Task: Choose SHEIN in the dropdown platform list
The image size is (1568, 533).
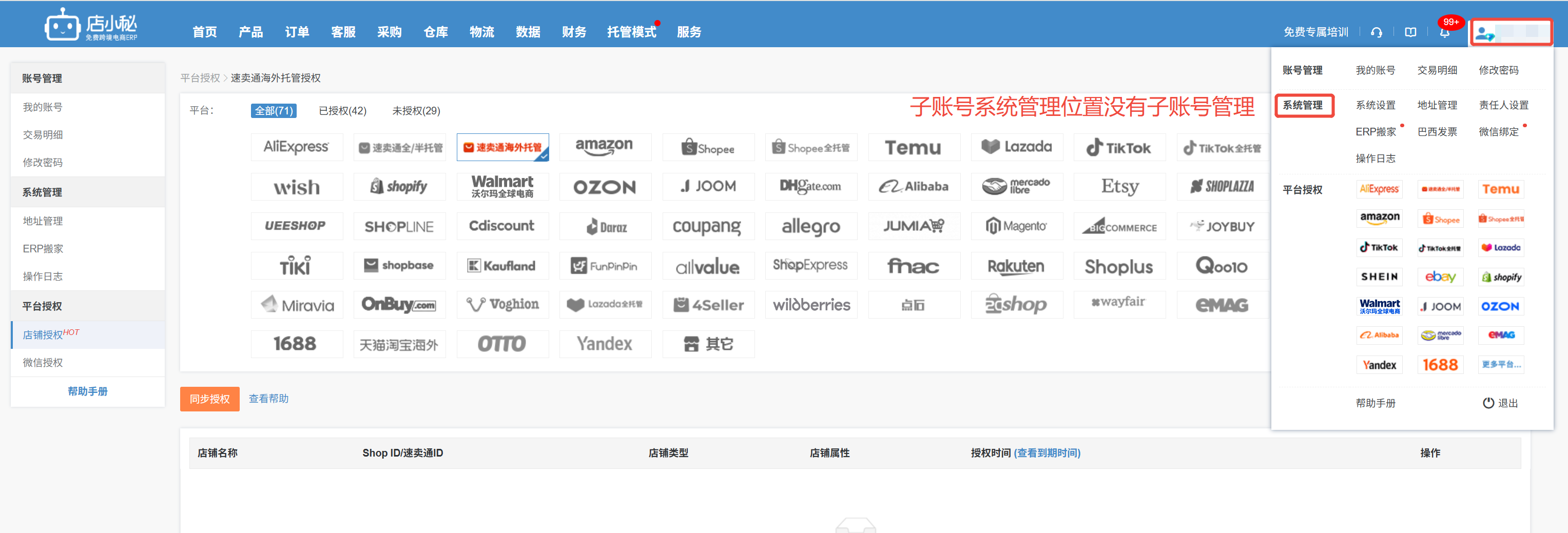Action: [1379, 277]
